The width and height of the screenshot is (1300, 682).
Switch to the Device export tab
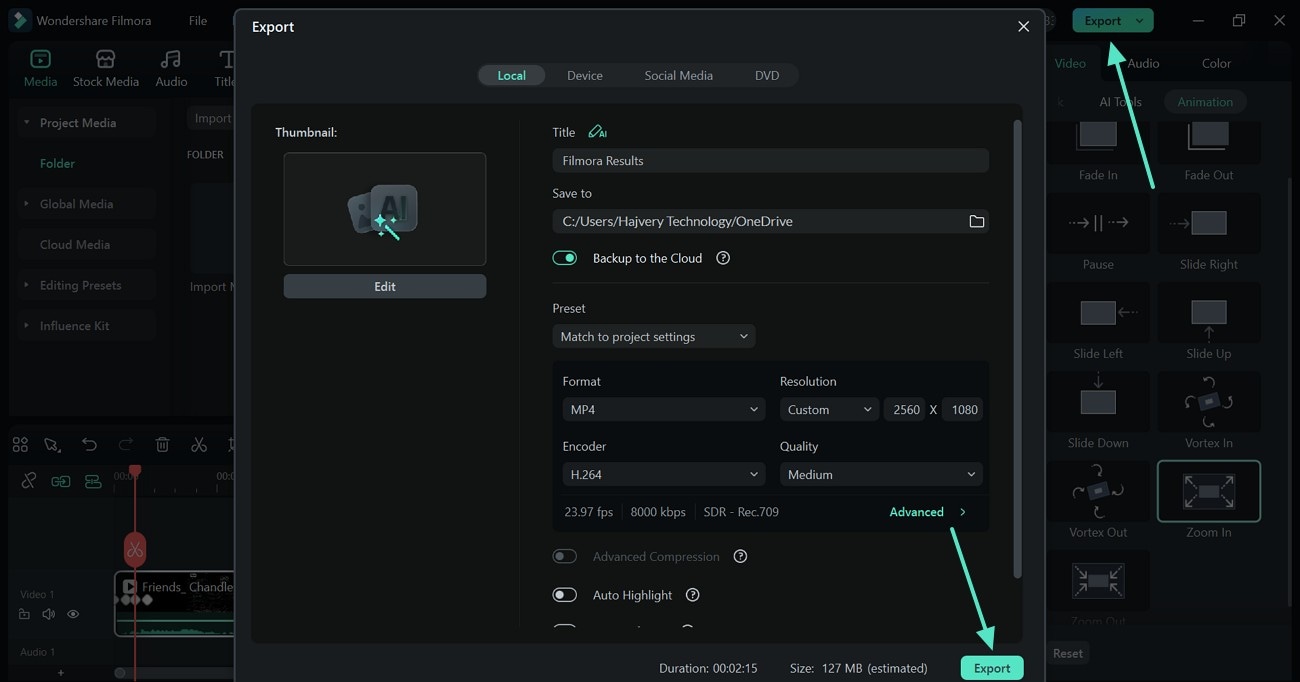[x=584, y=75]
